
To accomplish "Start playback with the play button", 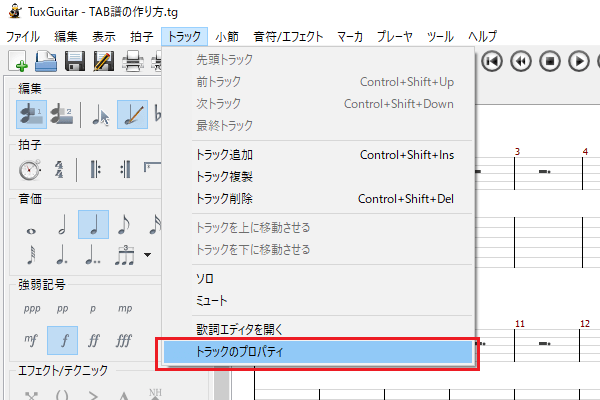I will click(579, 61).
